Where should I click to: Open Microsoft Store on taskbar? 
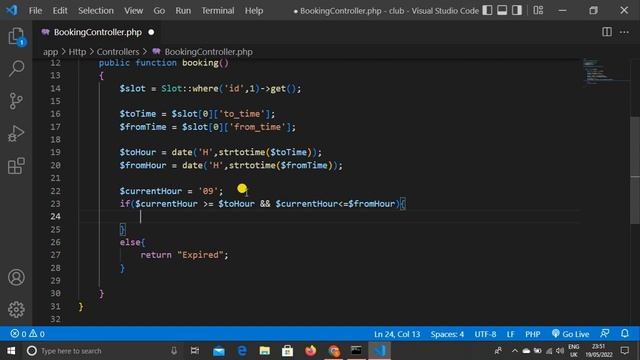[x=287, y=351]
